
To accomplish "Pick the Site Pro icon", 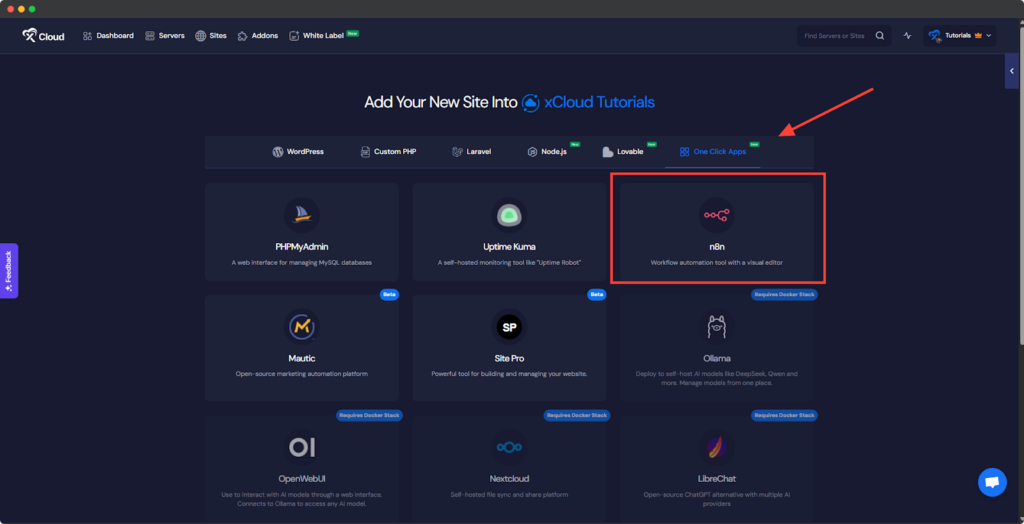I will (x=509, y=326).
